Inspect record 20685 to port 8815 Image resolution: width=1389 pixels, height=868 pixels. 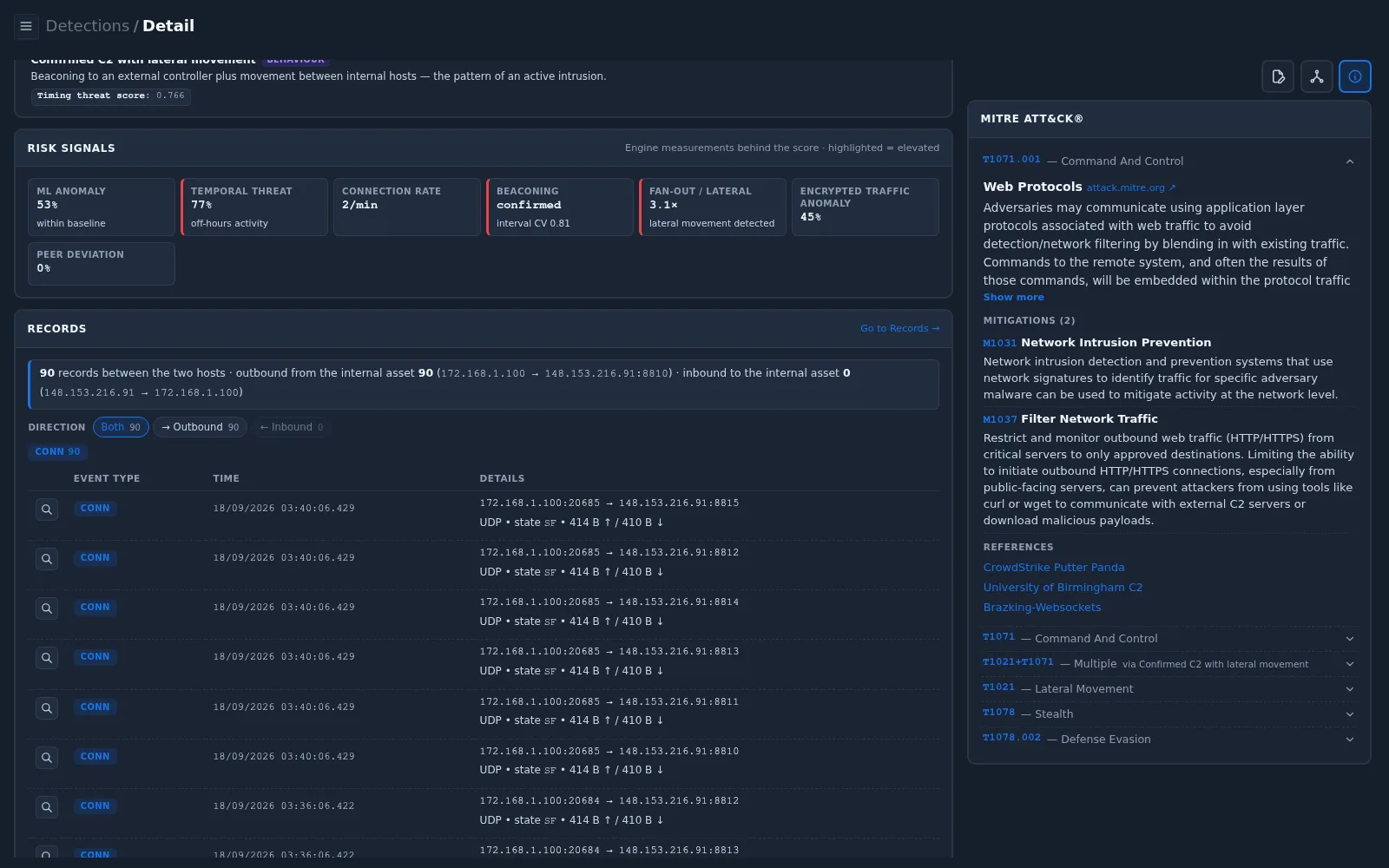tap(47, 510)
